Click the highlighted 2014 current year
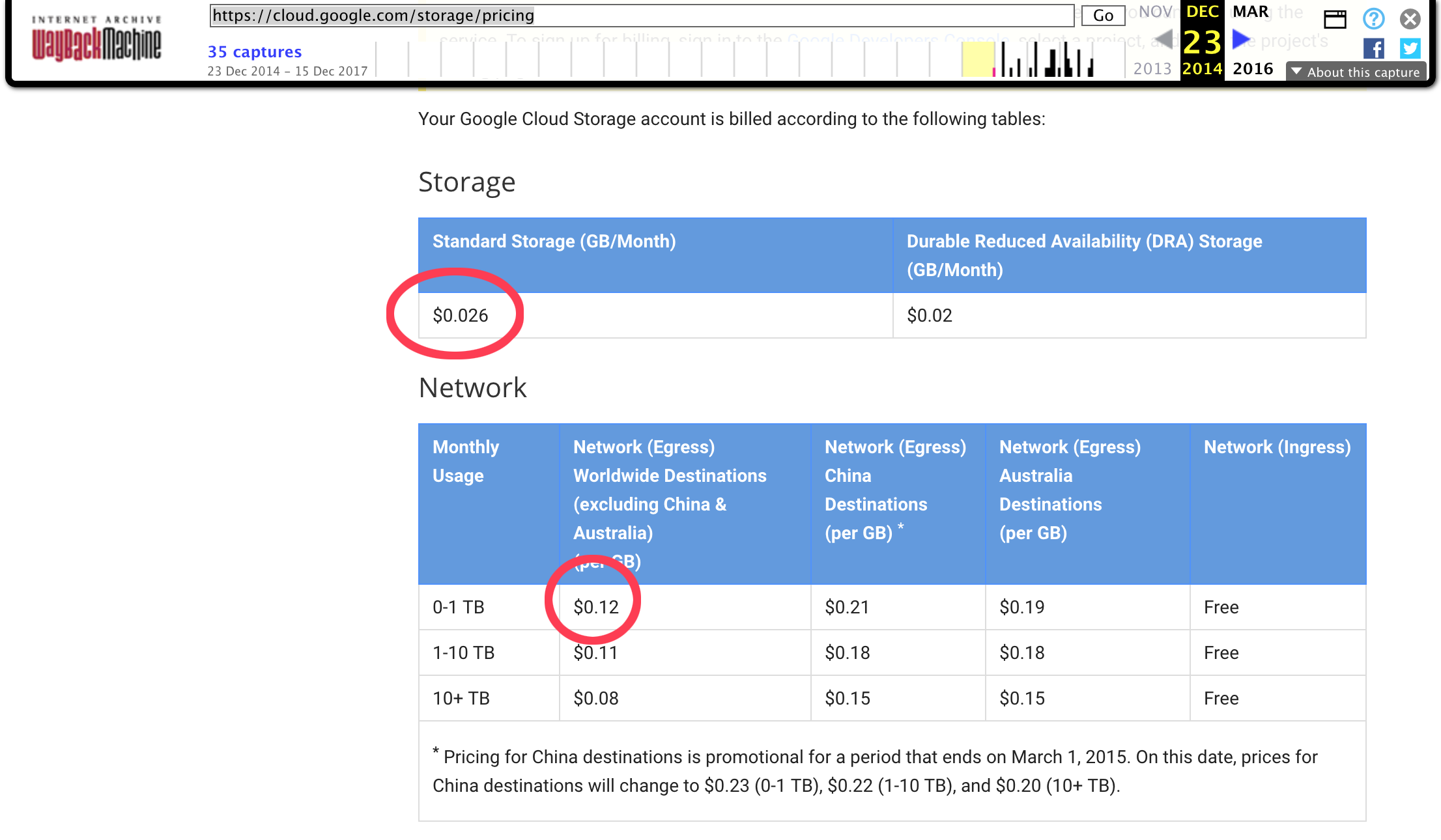This screenshot has height=840, width=1441. tap(1202, 69)
